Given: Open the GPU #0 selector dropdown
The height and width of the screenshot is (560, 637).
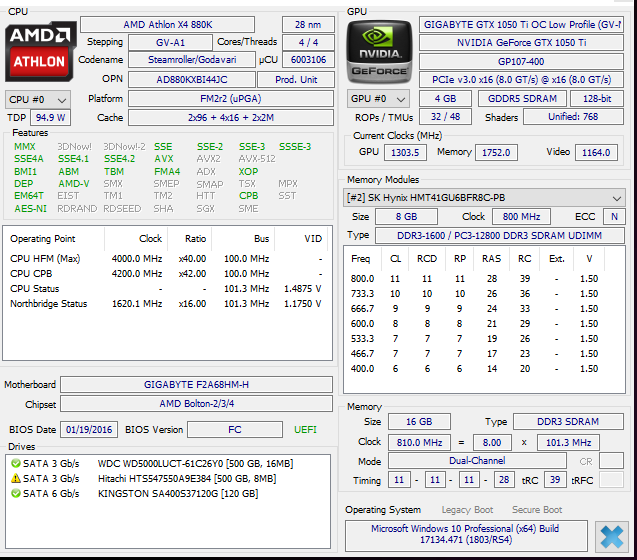Looking at the screenshot, I should click(x=378, y=99).
